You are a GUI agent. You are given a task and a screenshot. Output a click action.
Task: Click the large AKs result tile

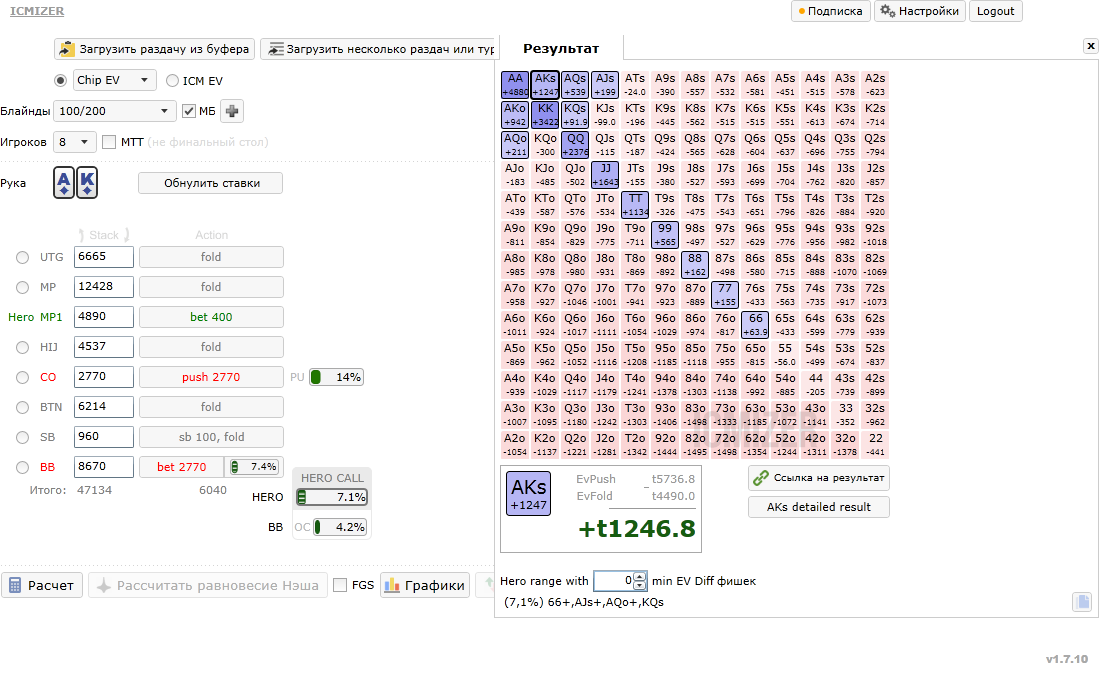click(529, 493)
